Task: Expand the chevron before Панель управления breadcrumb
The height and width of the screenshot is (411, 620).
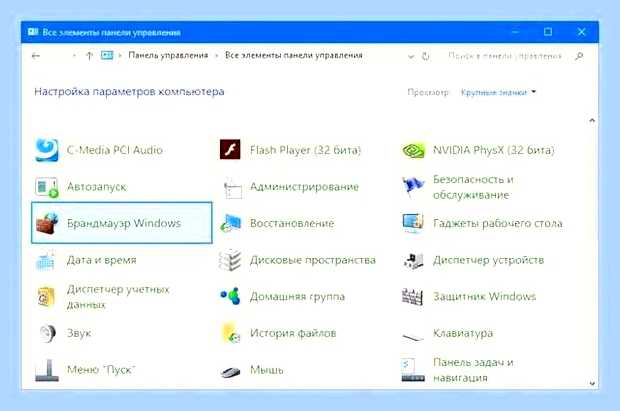Action: (120, 56)
